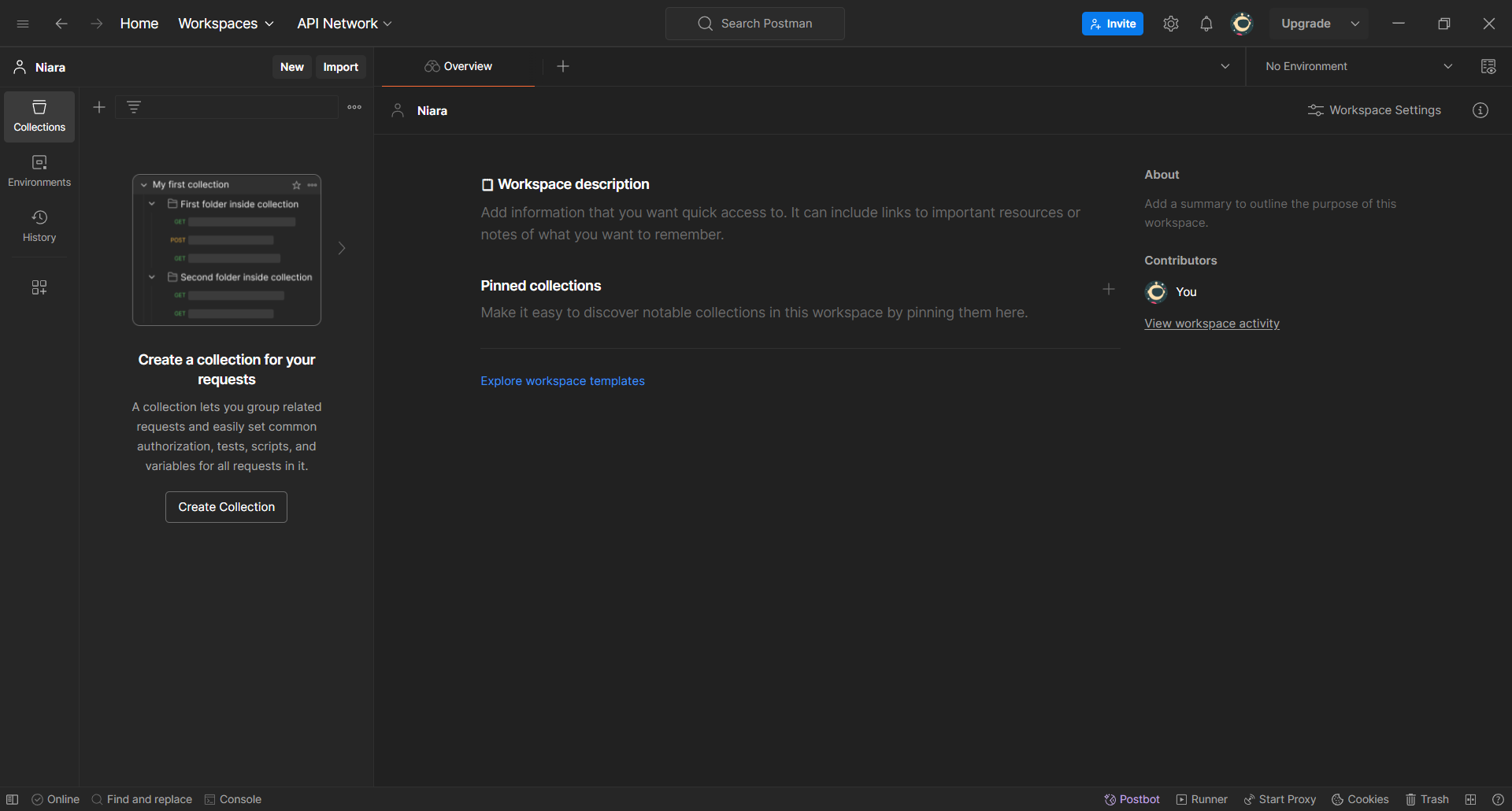1512x811 pixels.
Task: Select the Overview tab
Action: pyautogui.click(x=458, y=66)
